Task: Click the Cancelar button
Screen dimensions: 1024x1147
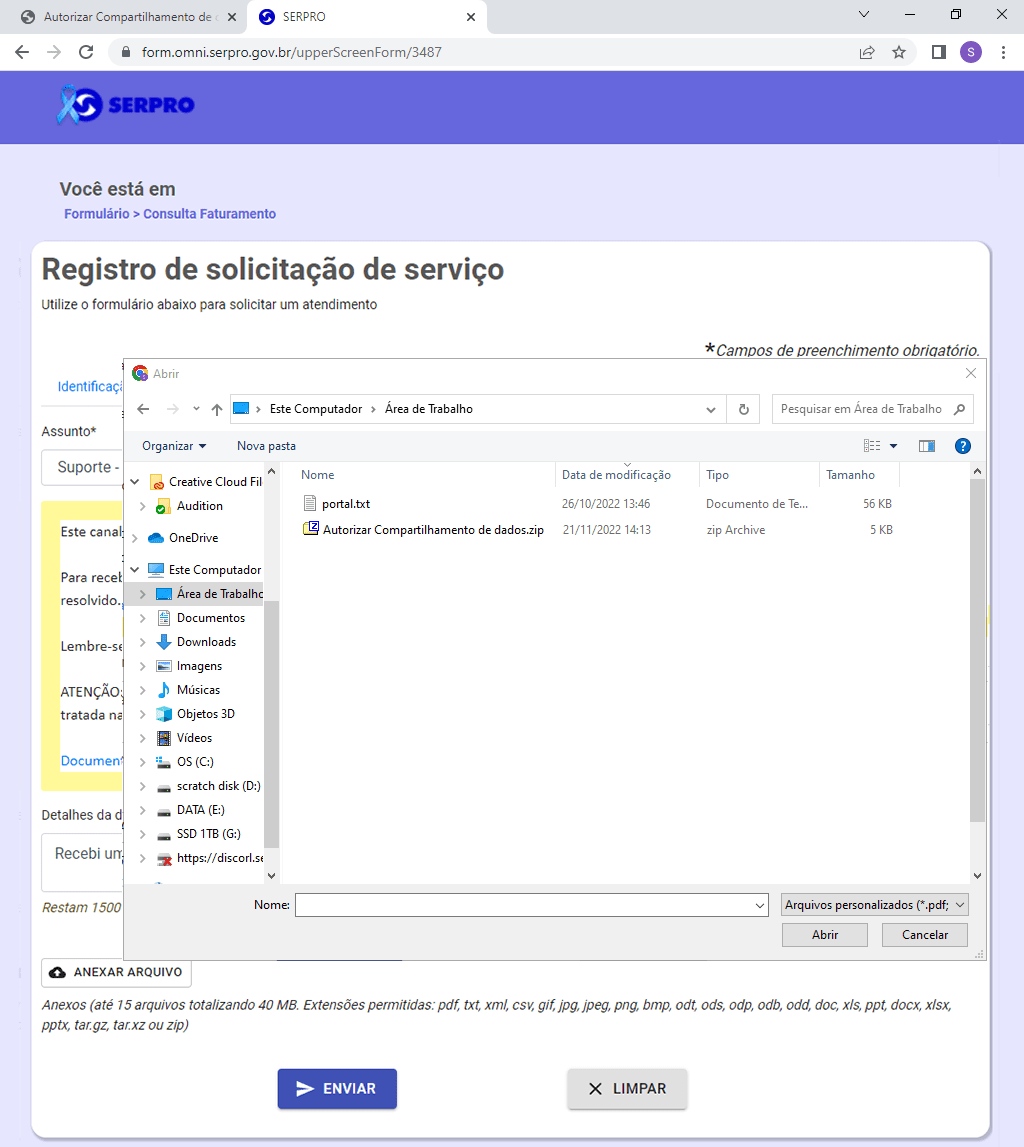Action: point(925,935)
